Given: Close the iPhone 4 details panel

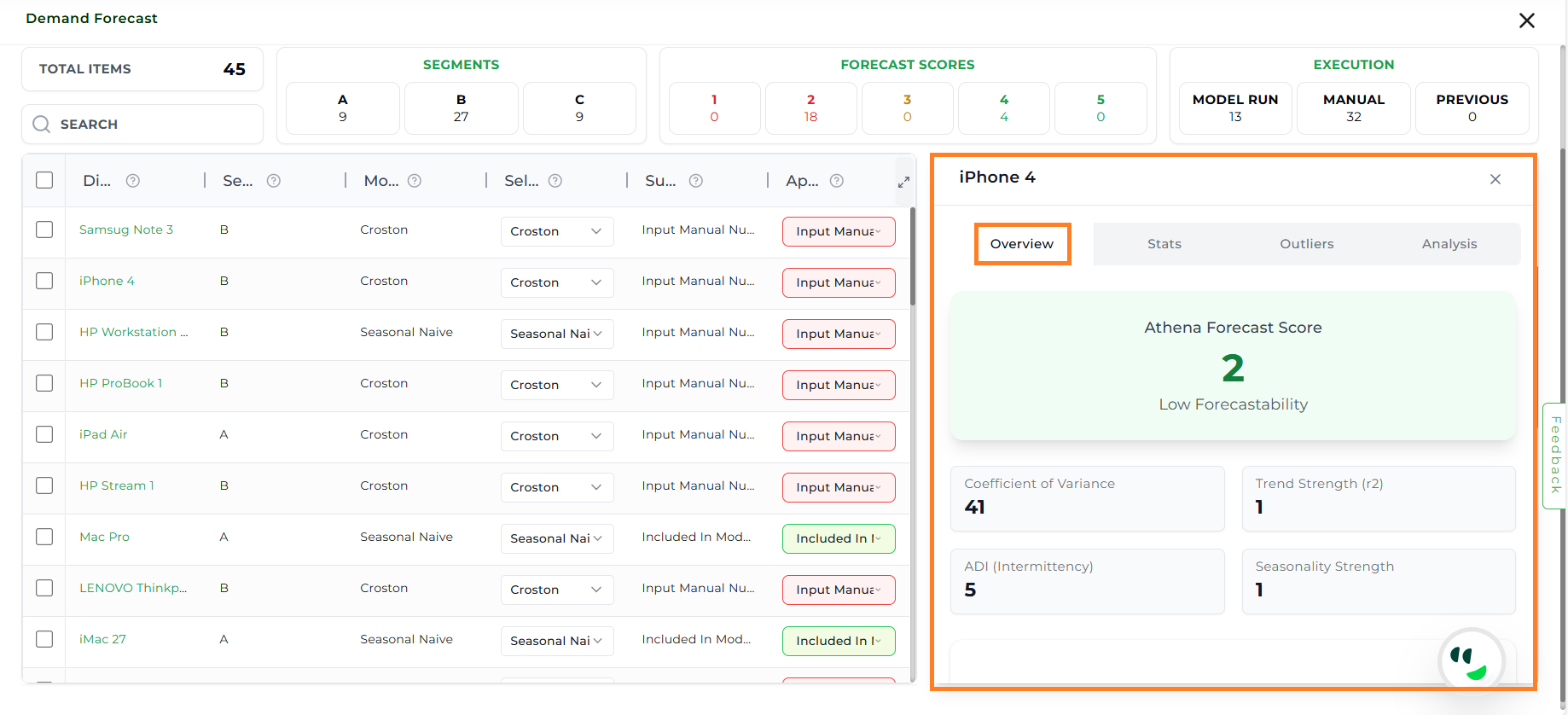Looking at the screenshot, I should click(x=1495, y=179).
